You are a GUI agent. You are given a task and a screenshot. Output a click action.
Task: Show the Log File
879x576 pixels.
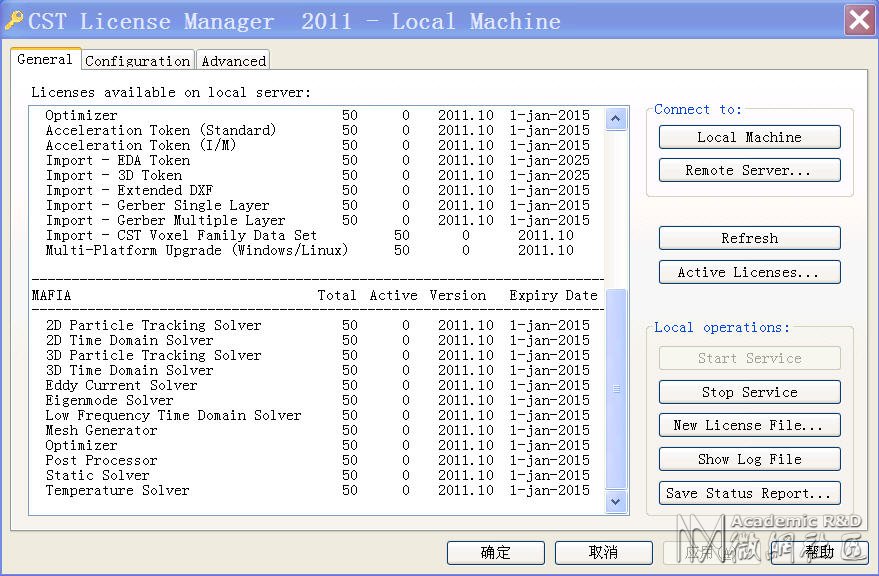tap(750, 459)
